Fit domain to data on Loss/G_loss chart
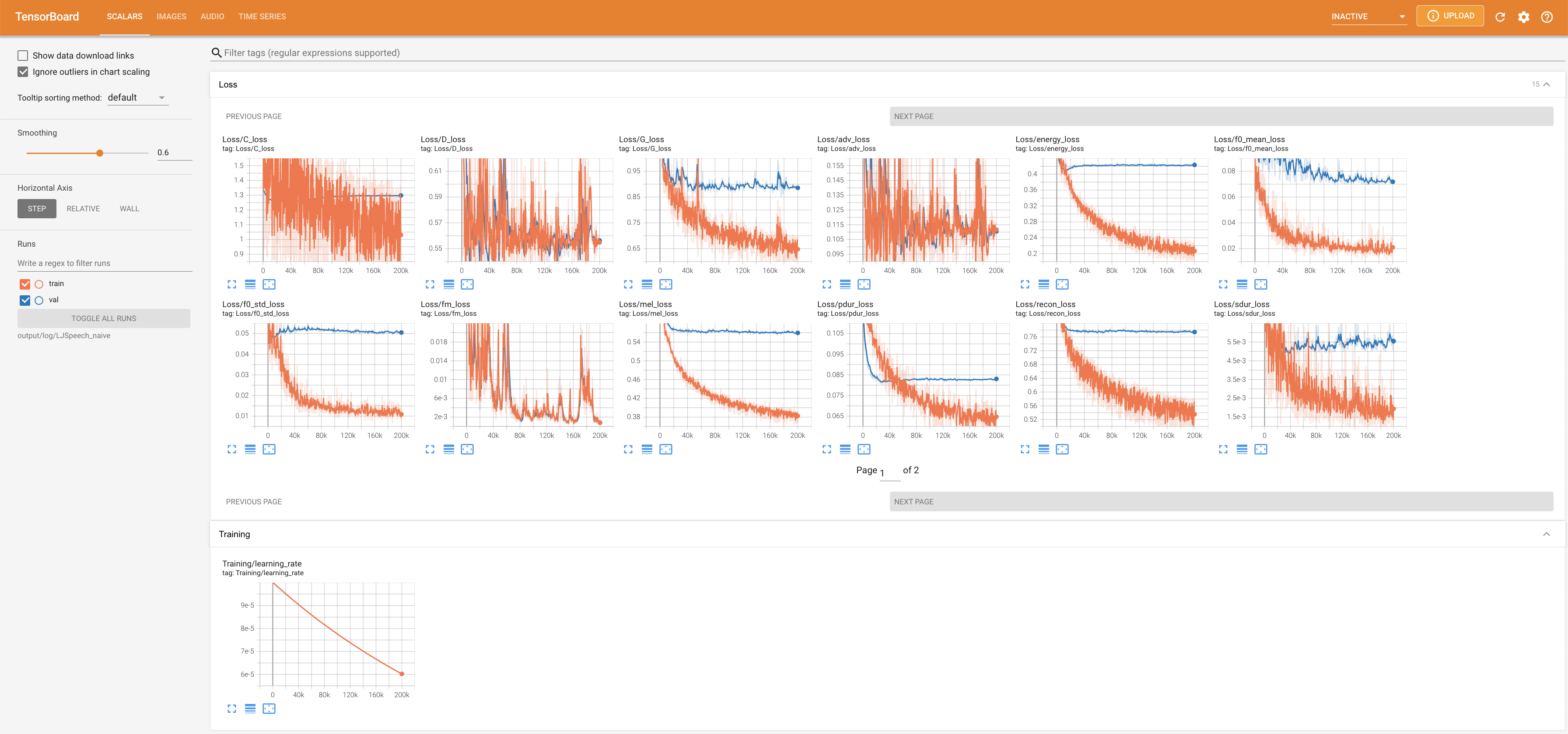1568x734 pixels. (x=665, y=284)
